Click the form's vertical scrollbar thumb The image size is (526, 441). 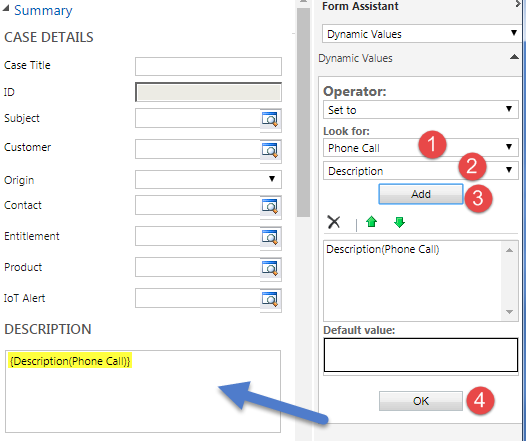(303, 112)
